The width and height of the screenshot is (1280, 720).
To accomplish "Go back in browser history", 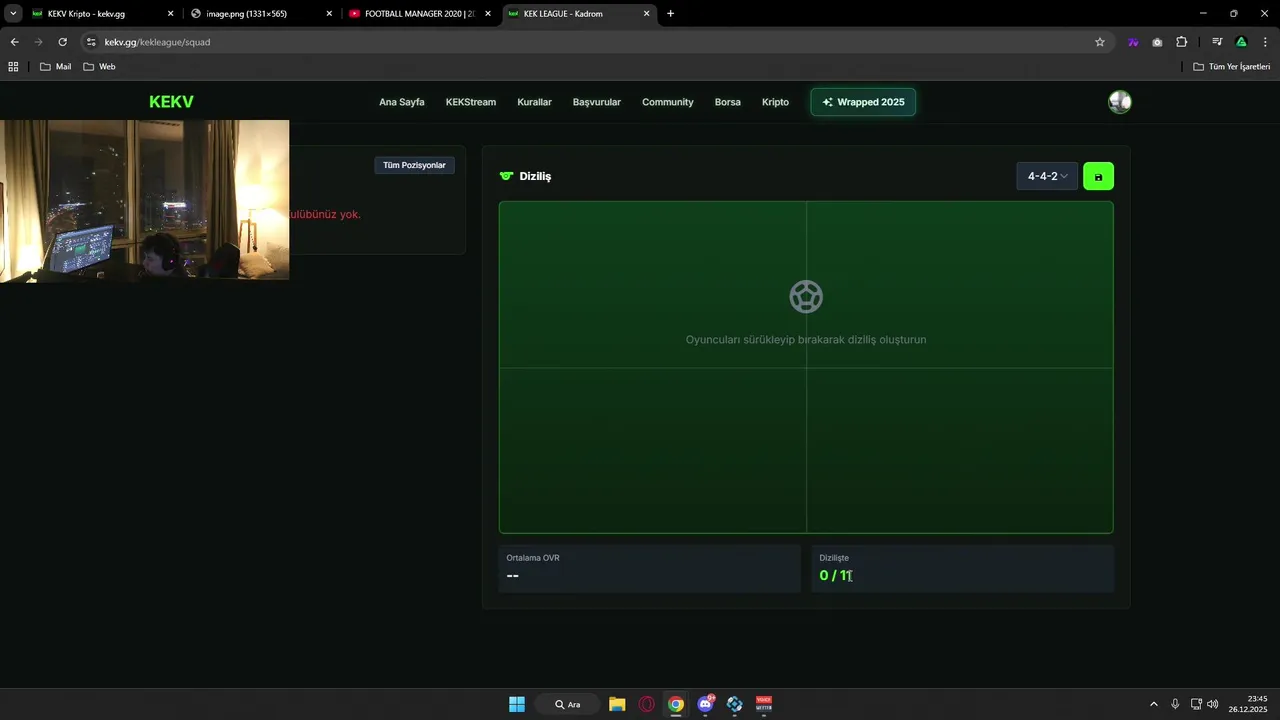I will click(x=14, y=42).
